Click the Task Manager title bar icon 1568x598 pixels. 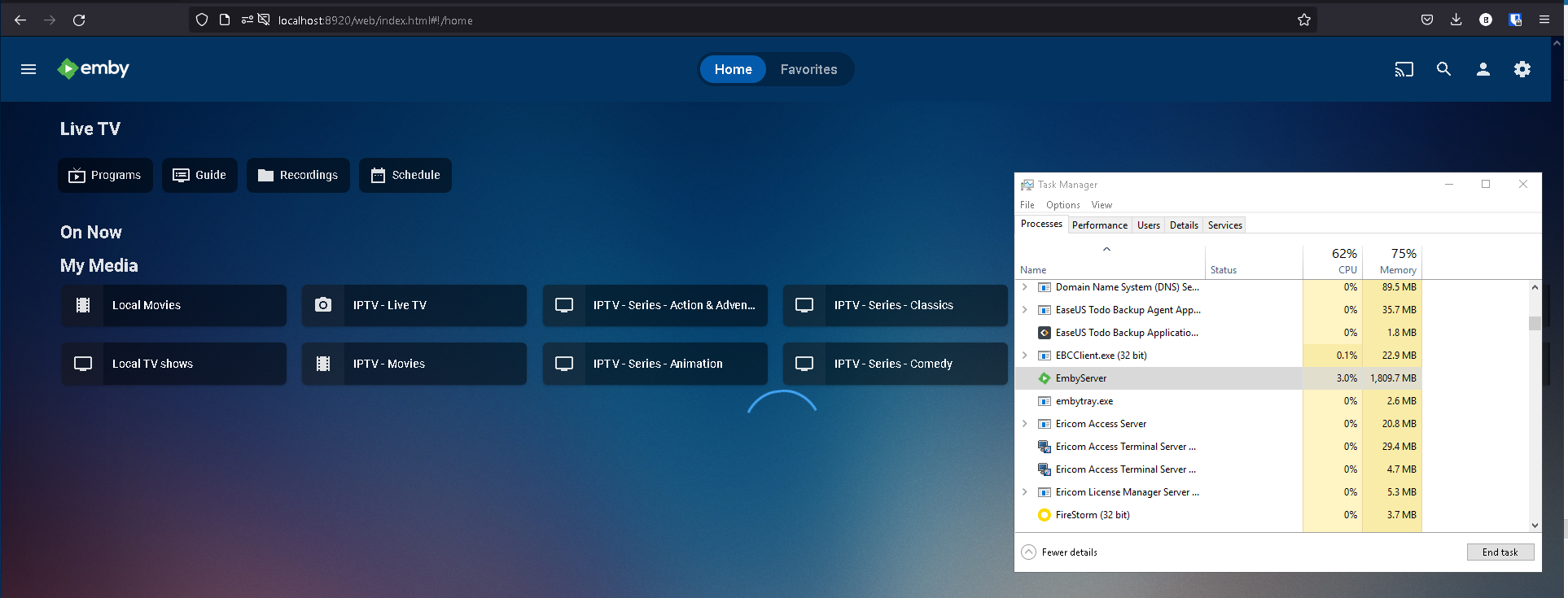[x=1027, y=185]
